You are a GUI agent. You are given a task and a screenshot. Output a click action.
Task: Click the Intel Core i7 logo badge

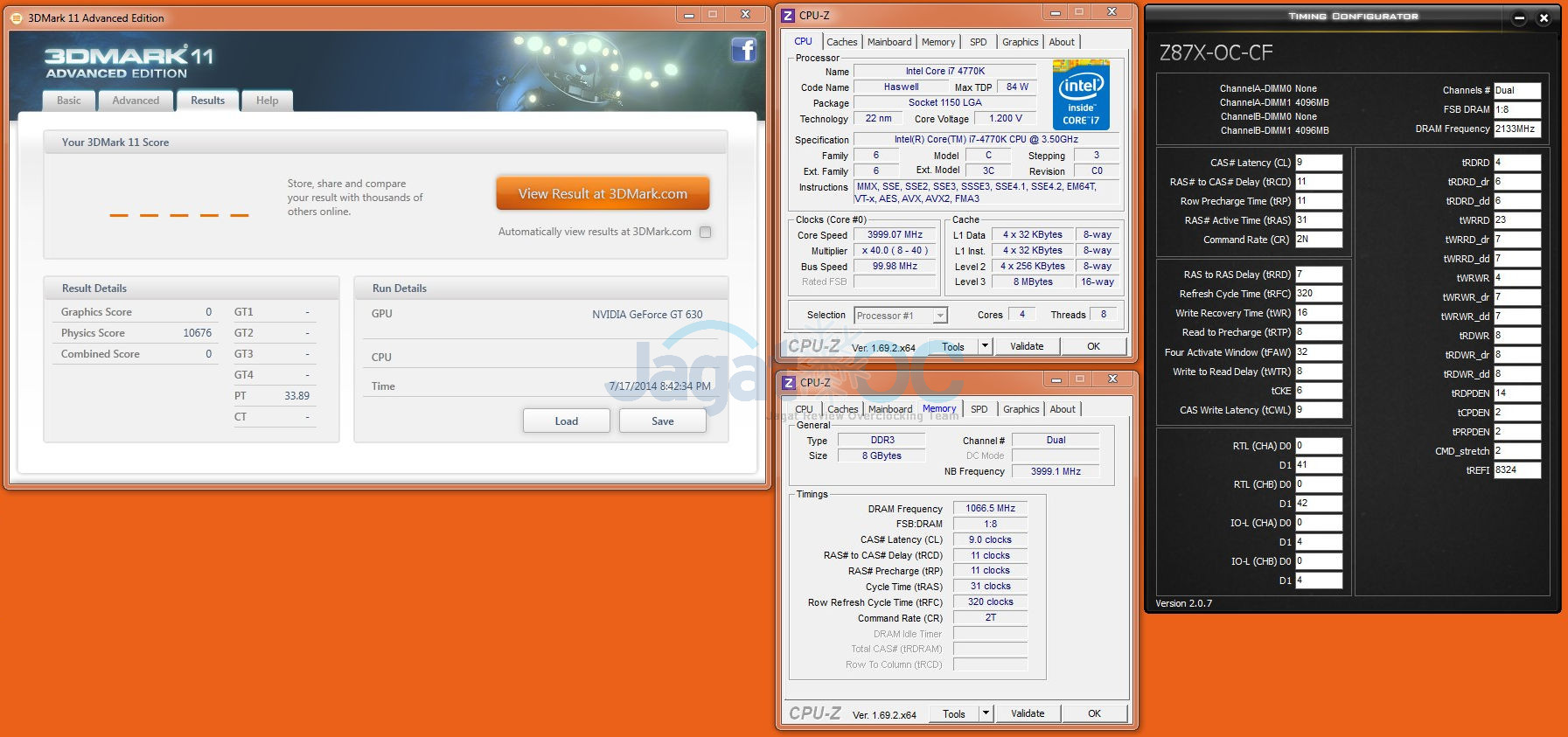(1081, 94)
